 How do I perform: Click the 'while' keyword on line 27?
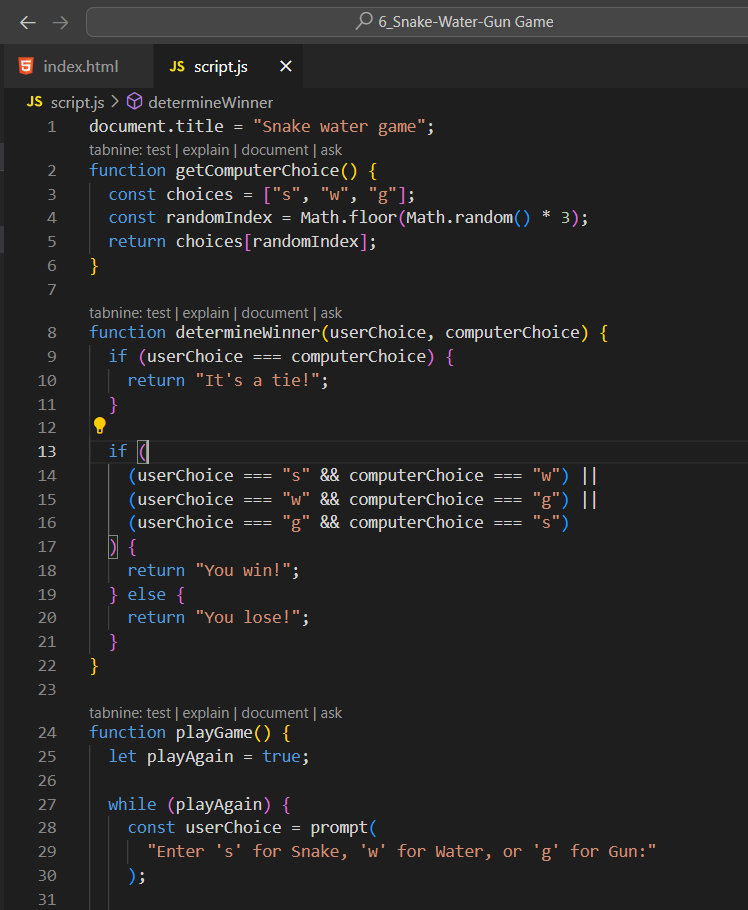click(x=132, y=804)
